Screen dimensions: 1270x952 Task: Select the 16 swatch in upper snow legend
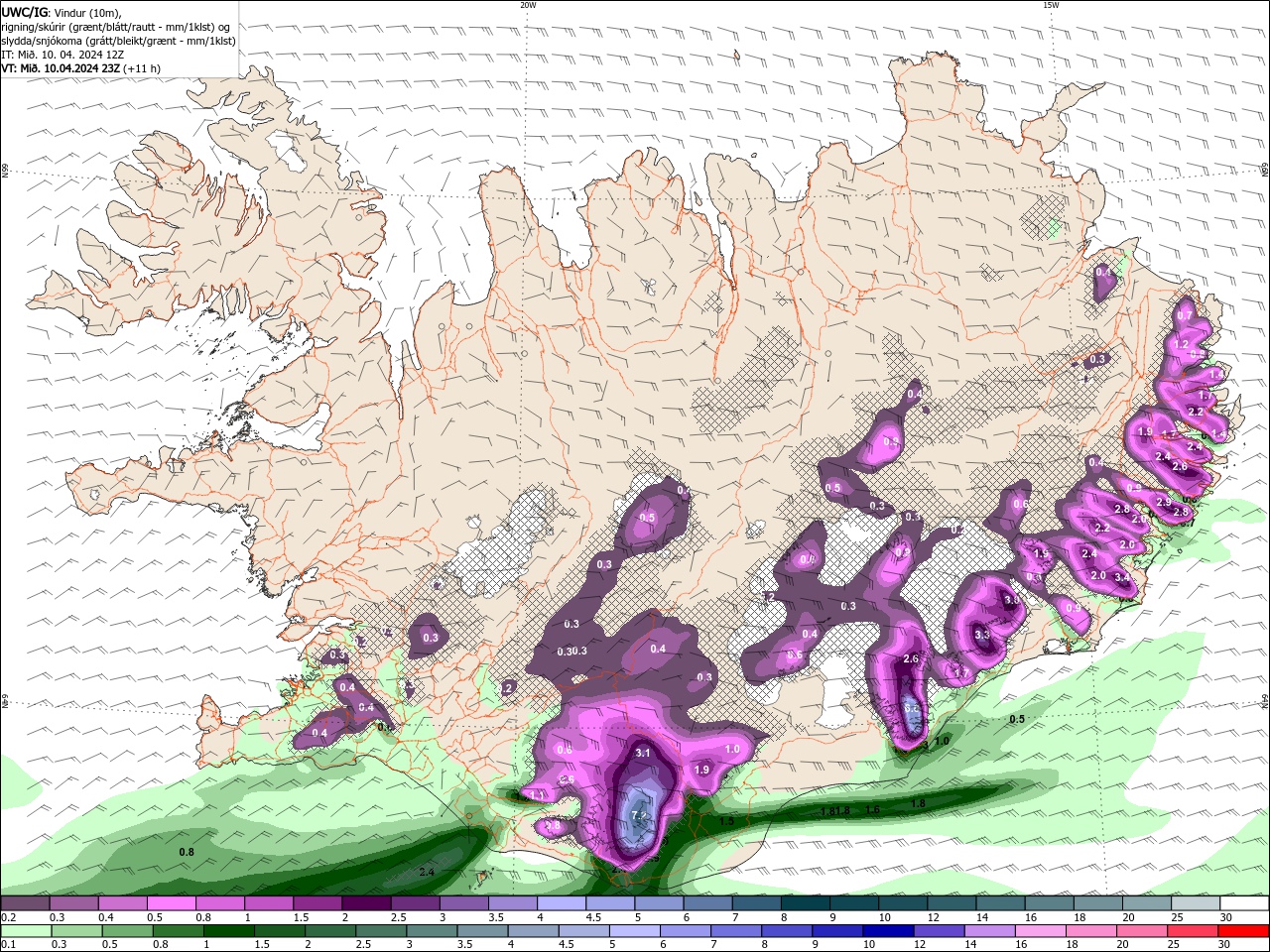(1050, 903)
